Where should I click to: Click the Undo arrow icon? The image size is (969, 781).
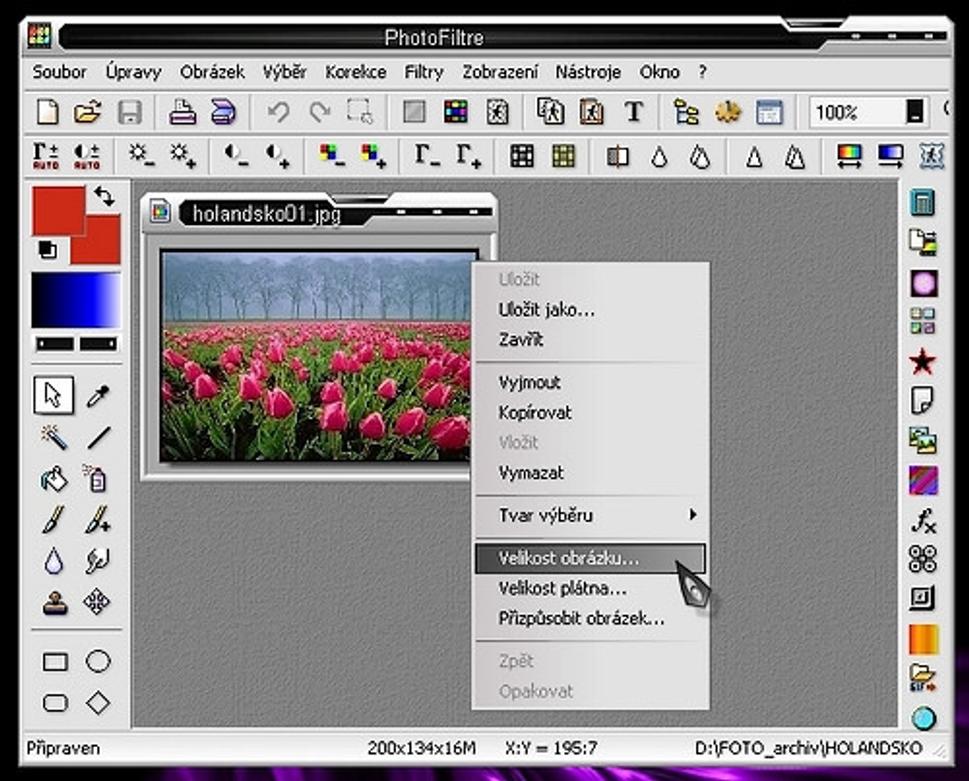coord(278,112)
